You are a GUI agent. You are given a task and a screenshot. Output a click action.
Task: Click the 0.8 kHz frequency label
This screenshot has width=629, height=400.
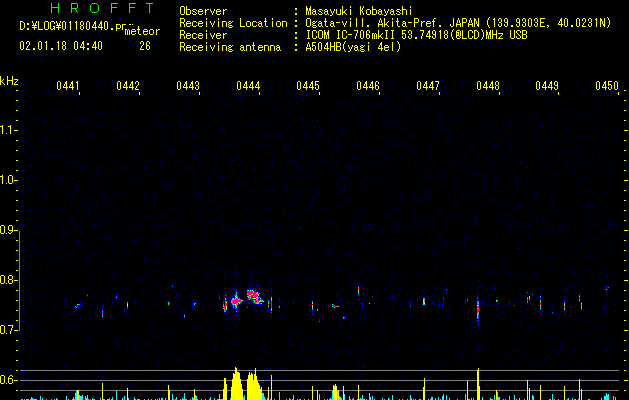(8, 280)
